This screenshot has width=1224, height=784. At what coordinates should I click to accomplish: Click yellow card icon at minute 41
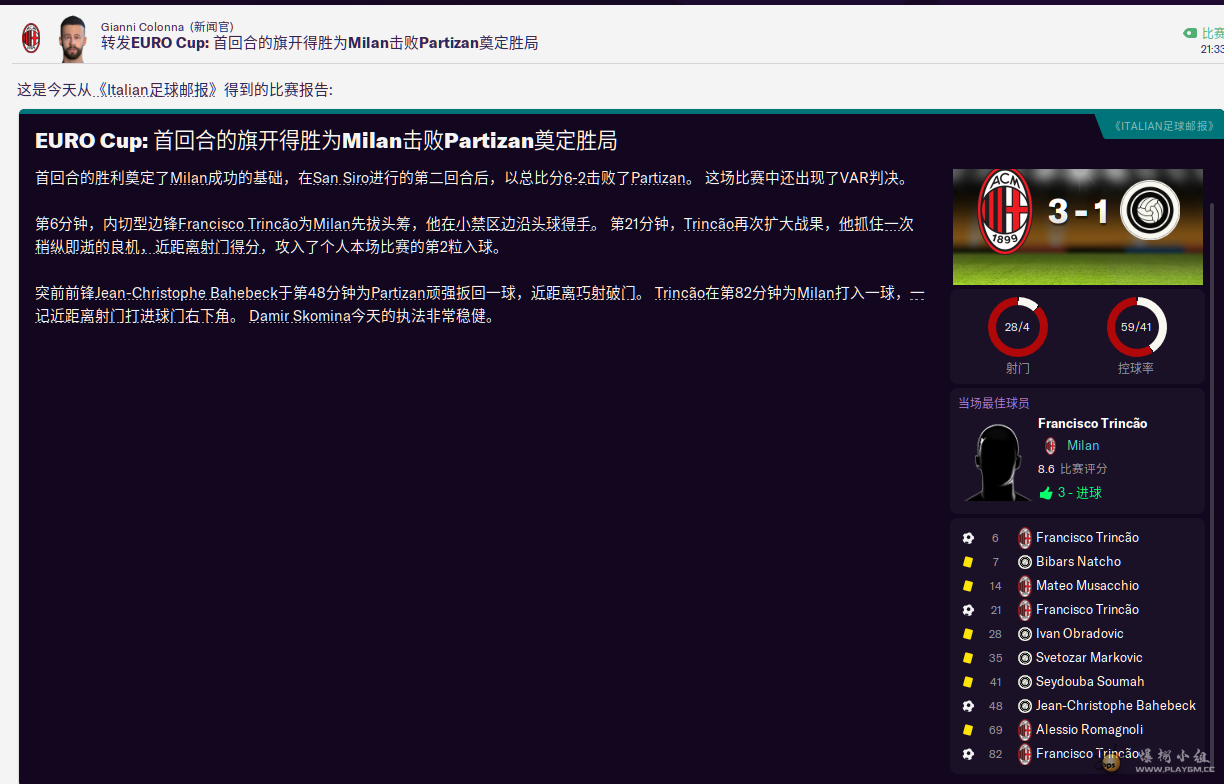pos(968,682)
